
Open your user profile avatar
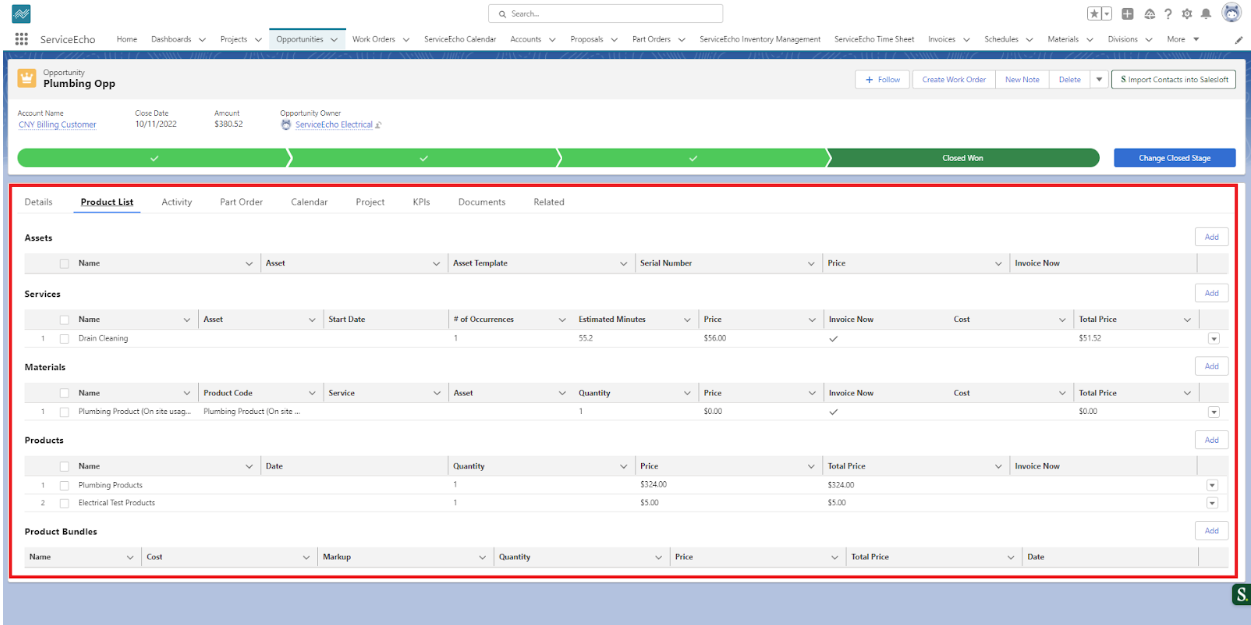tap(1232, 13)
